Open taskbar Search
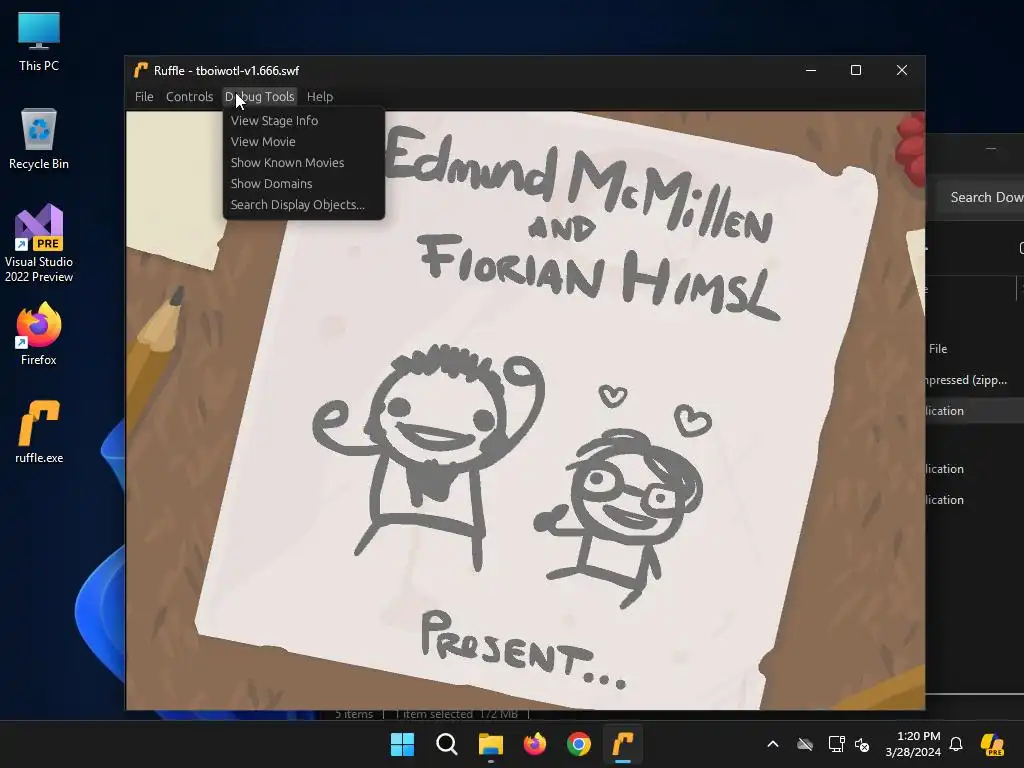The height and width of the screenshot is (768, 1024). click(x=447, y=744)
